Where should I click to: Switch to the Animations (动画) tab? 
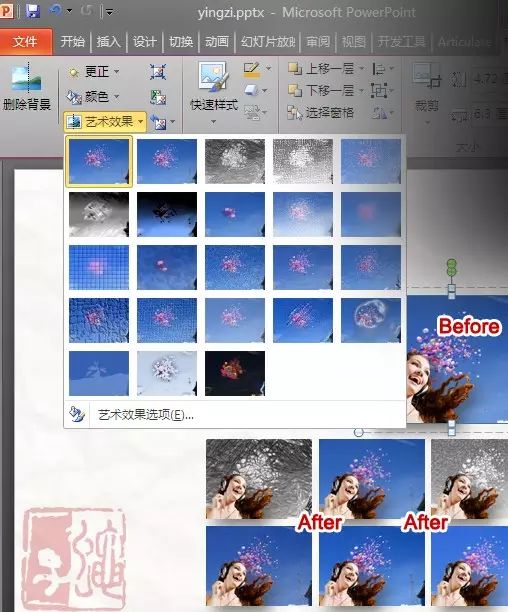tap(217, 41)
